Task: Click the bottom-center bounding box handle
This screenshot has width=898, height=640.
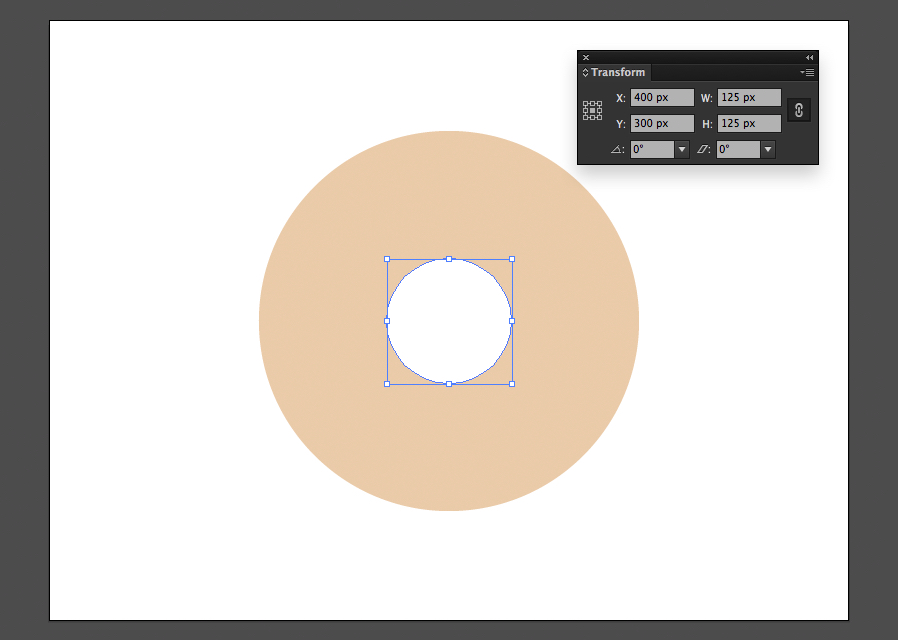Action: pyautogui.click(x=449, y=384)
